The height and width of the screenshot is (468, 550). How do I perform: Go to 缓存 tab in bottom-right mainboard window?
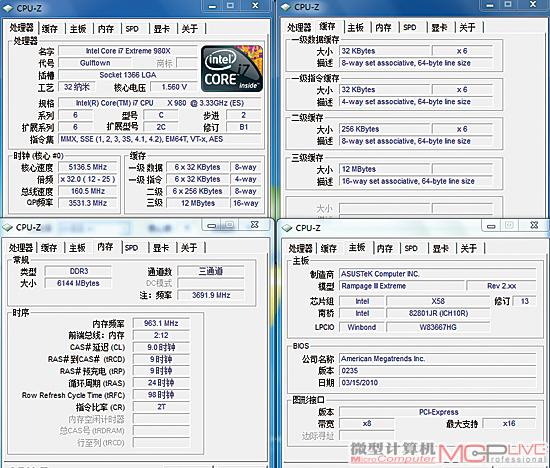(329, 248)
